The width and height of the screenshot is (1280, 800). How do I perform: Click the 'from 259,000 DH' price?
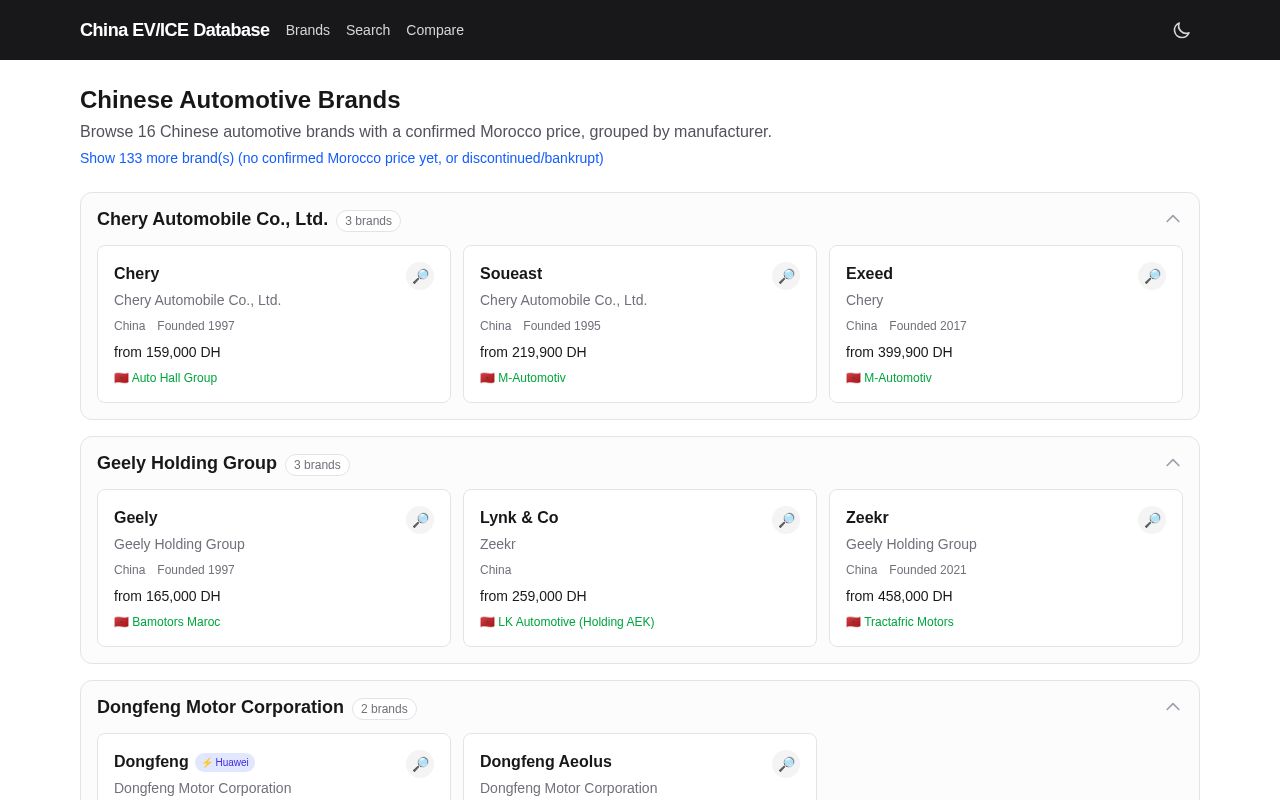click(x=533, y=596)
